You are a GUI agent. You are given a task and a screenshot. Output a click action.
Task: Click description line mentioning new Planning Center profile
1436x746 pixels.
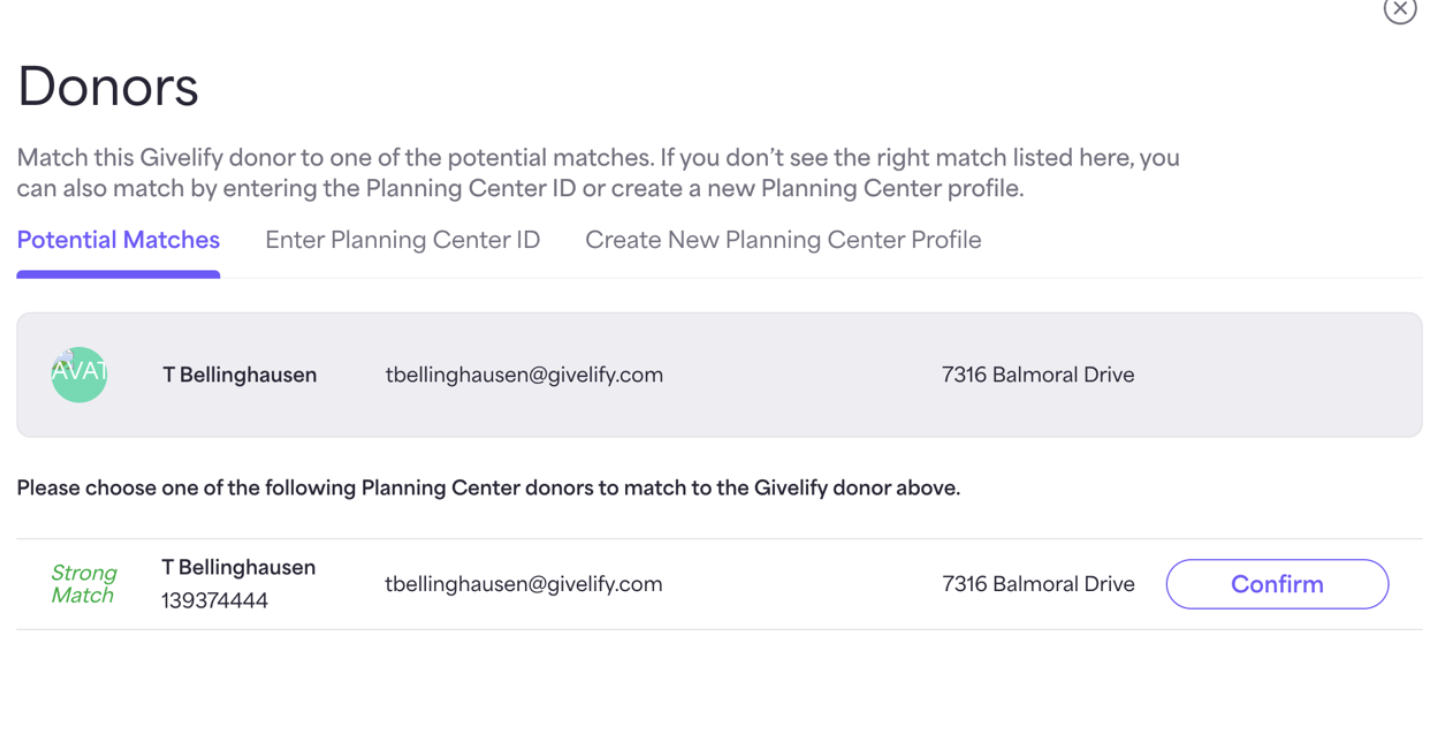click(x=520, y=189)
